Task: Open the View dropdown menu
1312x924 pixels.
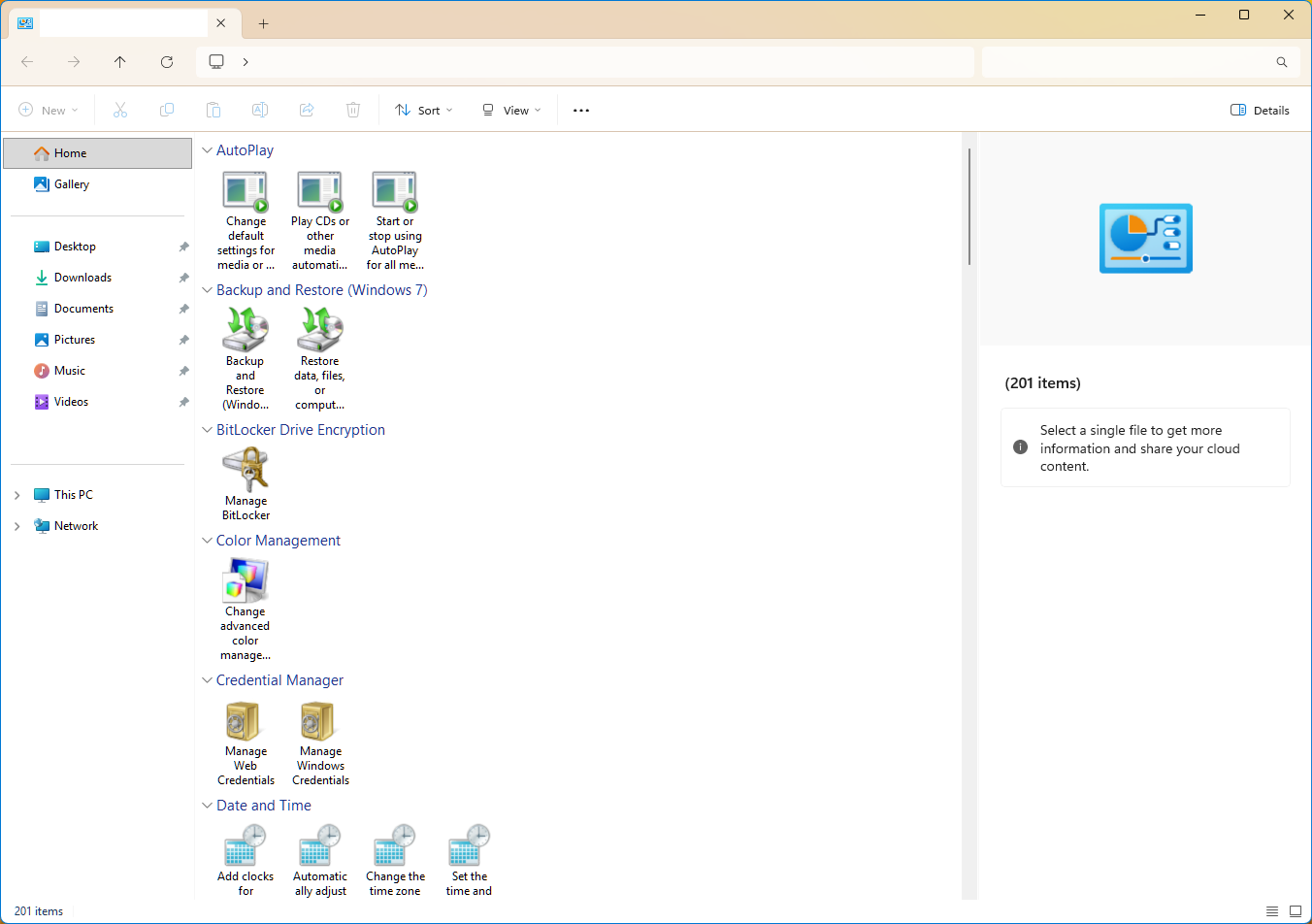Action: pos(511,111)
